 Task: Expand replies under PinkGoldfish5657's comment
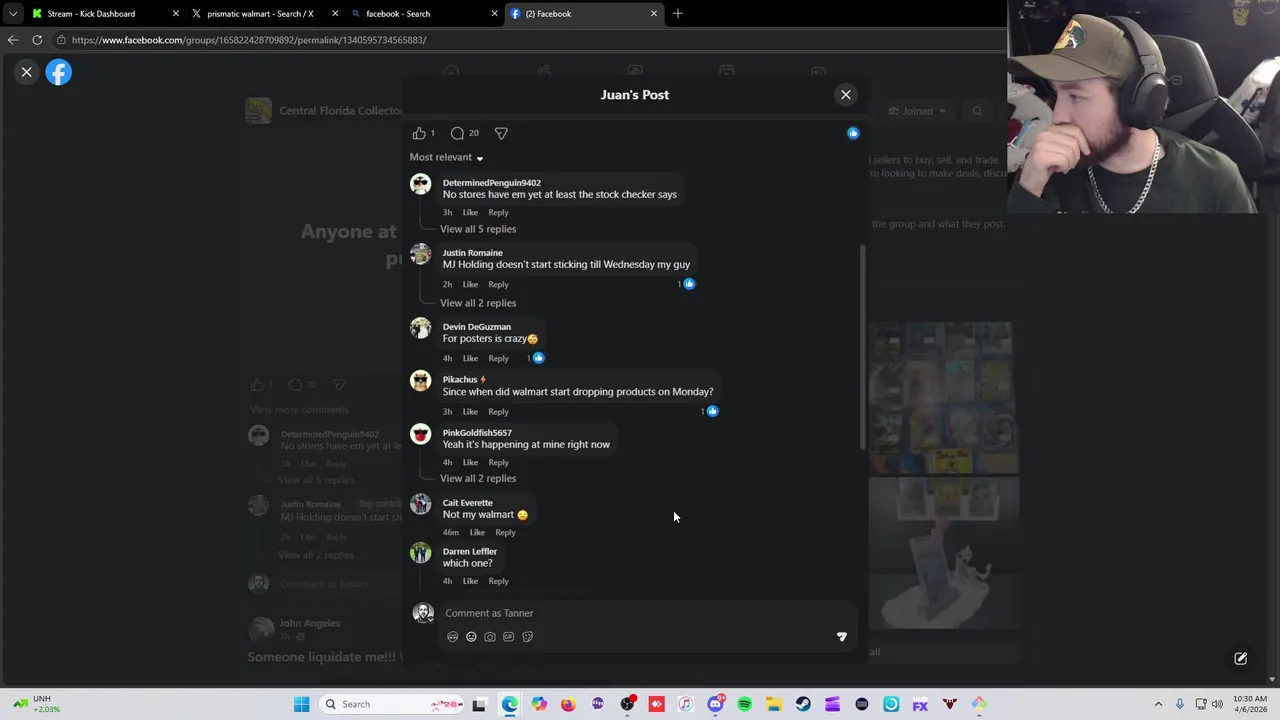pyautogui.click(x=478, y=478)
